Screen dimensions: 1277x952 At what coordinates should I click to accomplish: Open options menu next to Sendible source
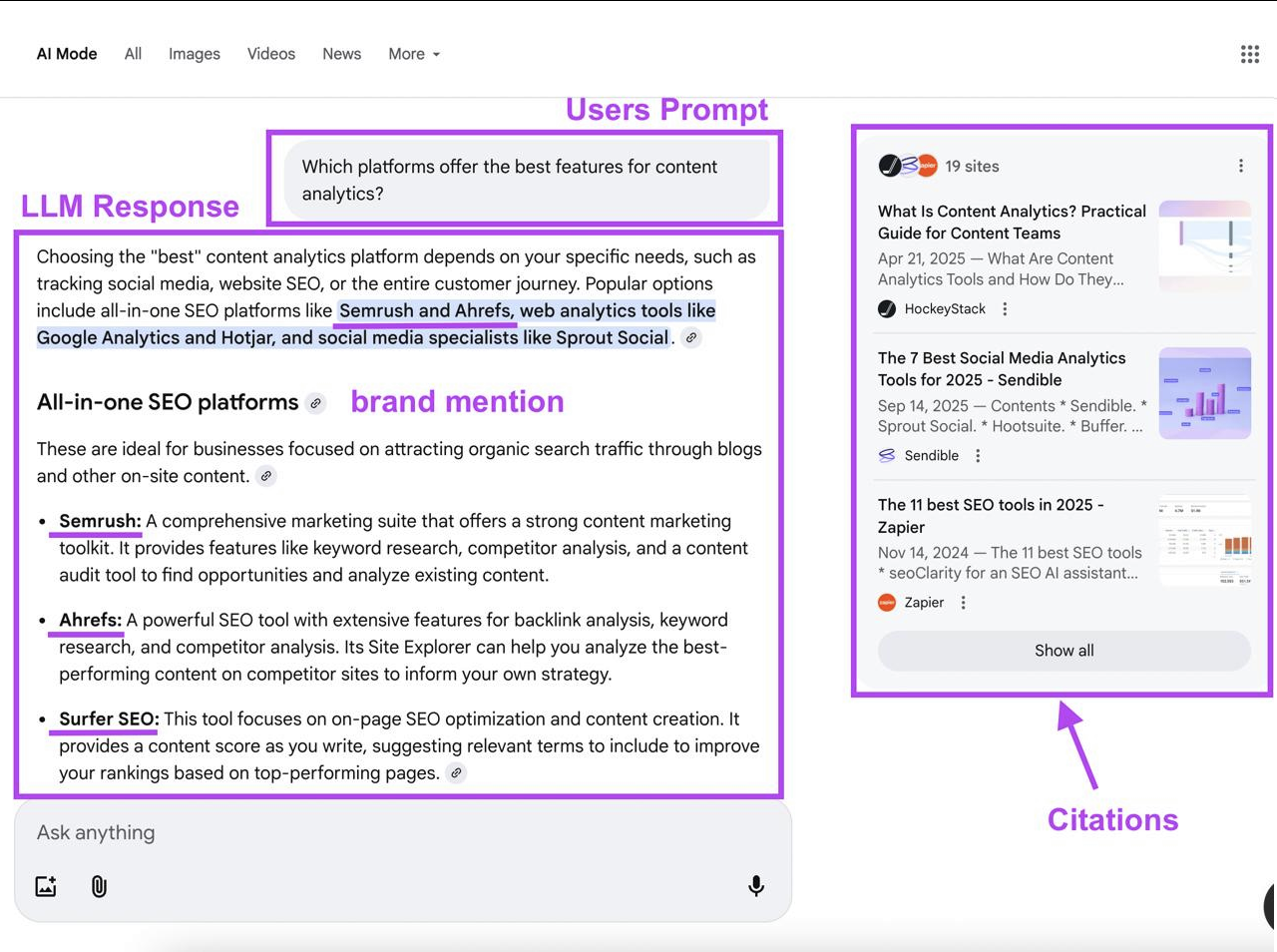(978, 456)
